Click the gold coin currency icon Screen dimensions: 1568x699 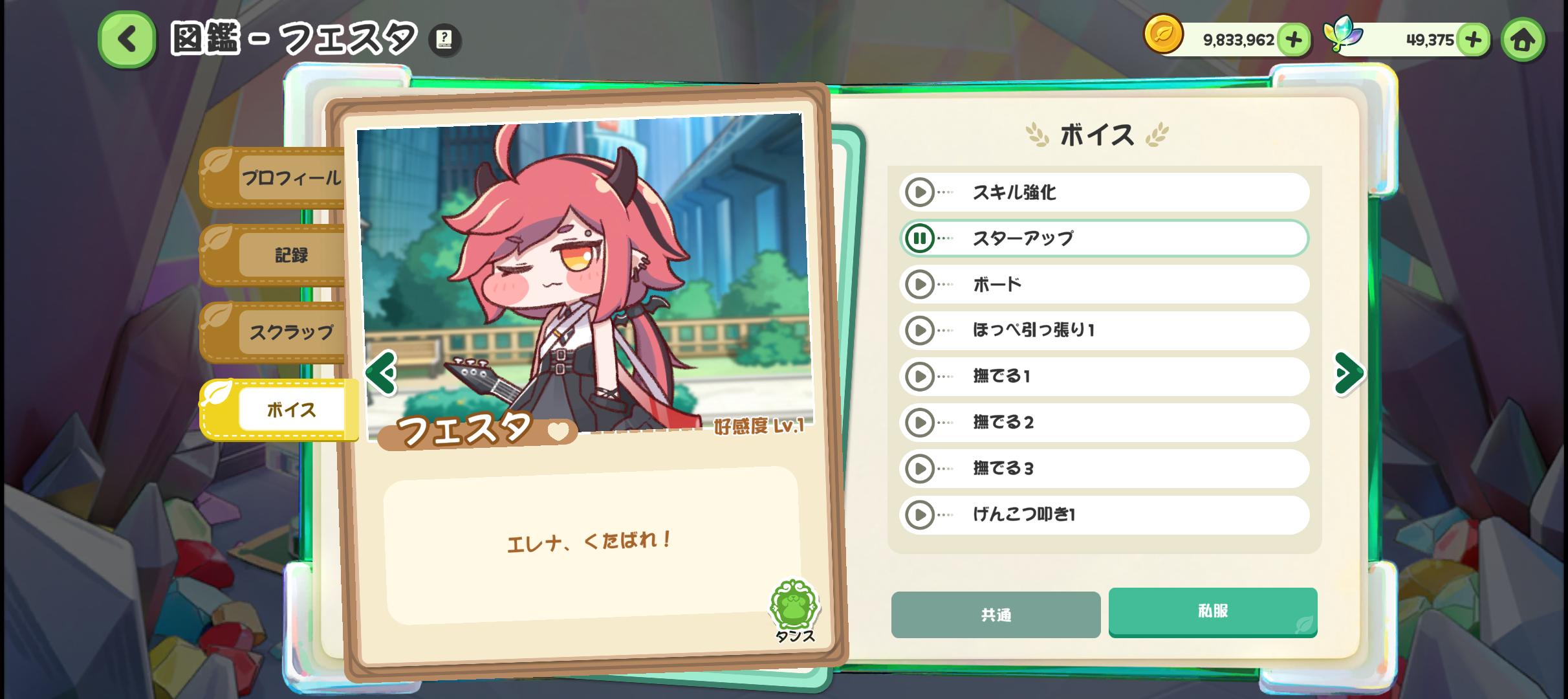(1163, 34)
